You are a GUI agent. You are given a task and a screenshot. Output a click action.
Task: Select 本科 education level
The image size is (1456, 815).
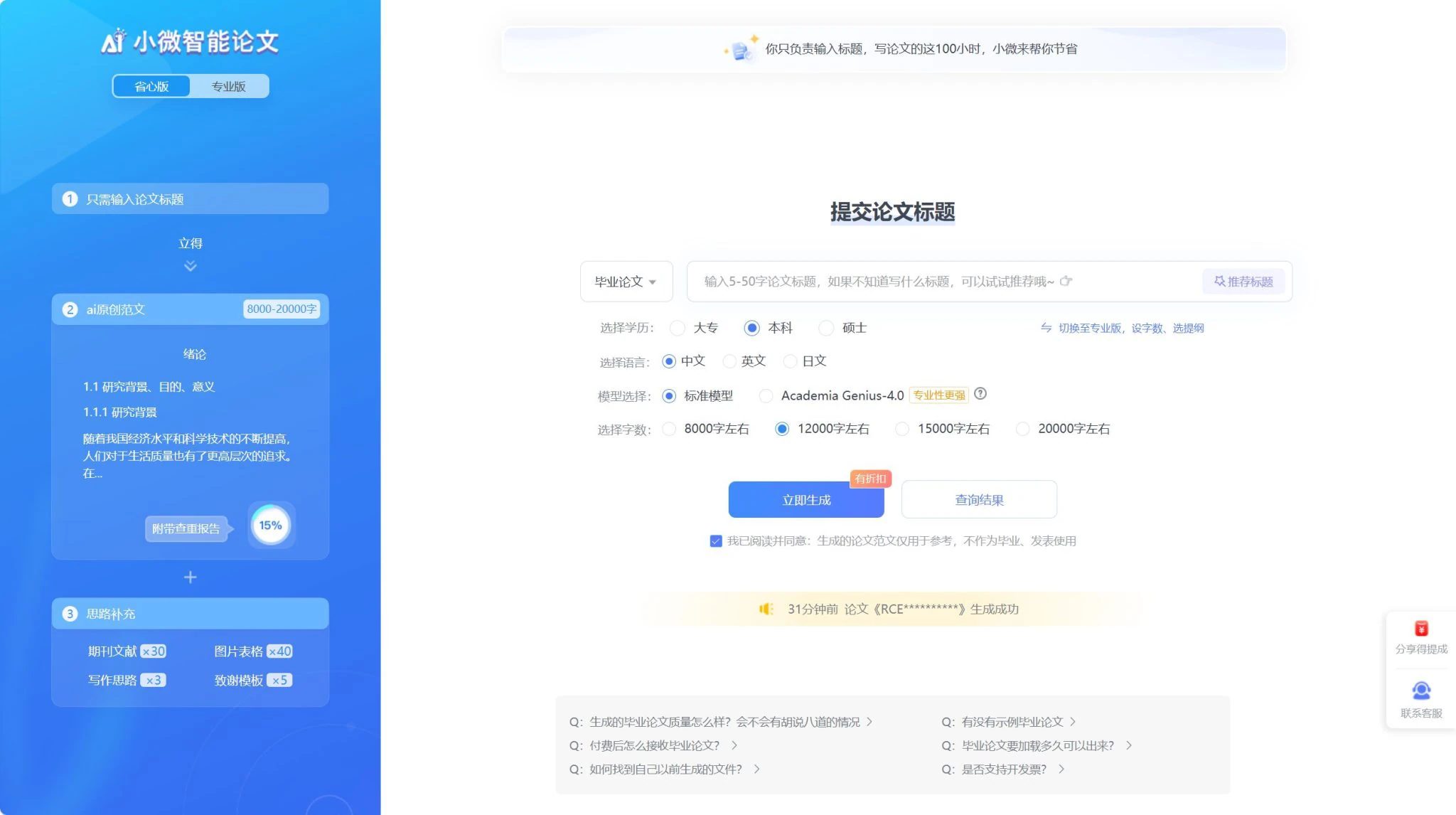(x=751, y=328)
